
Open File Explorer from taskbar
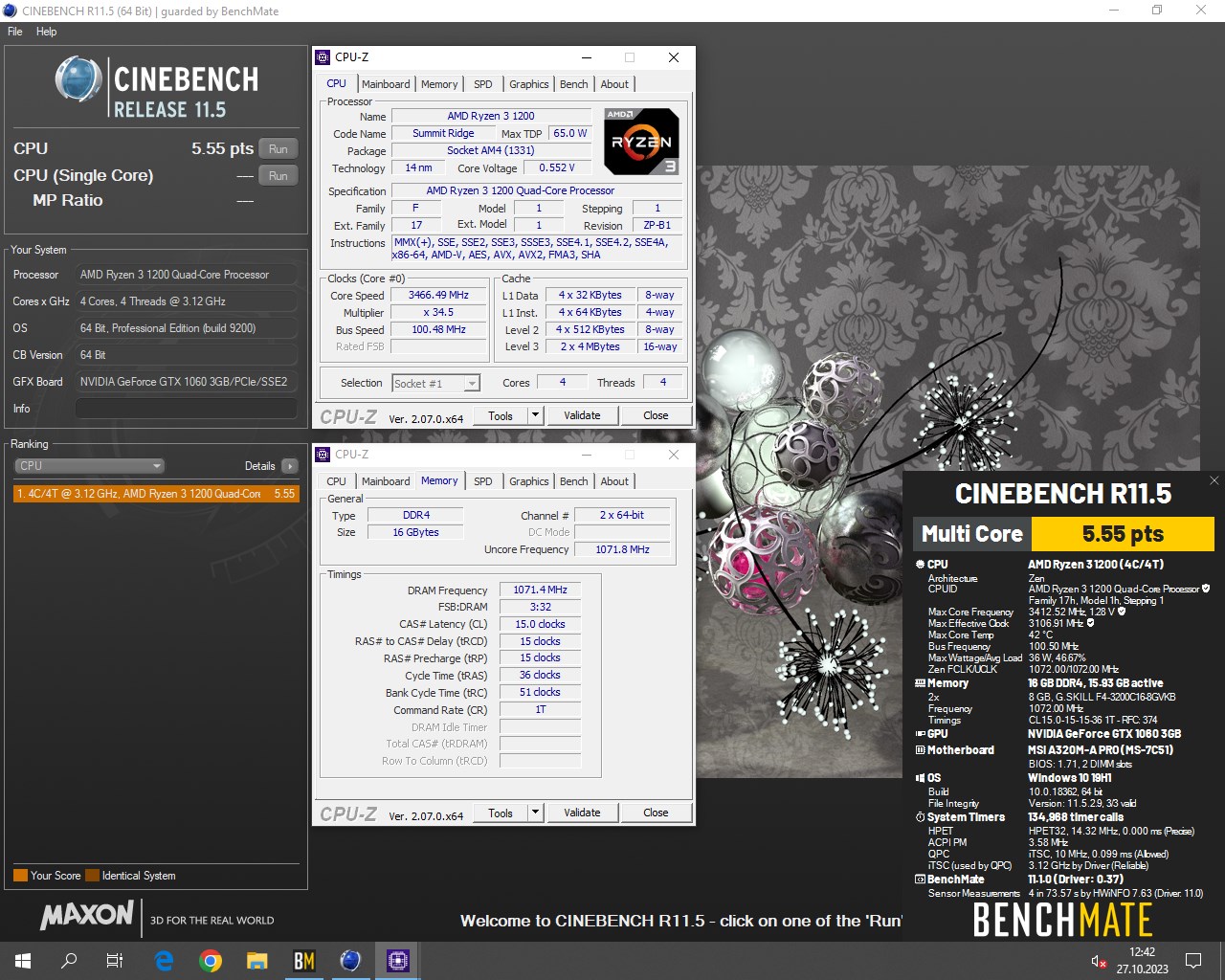[256, 961]
